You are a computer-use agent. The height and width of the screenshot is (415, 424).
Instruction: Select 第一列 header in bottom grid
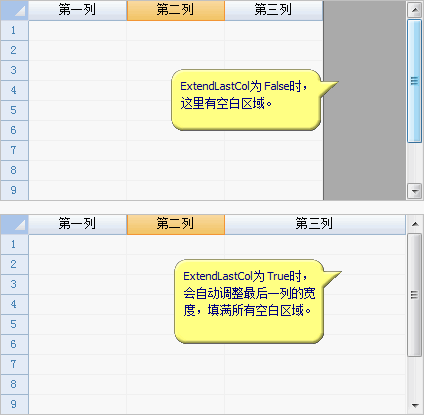pos(77,224)
